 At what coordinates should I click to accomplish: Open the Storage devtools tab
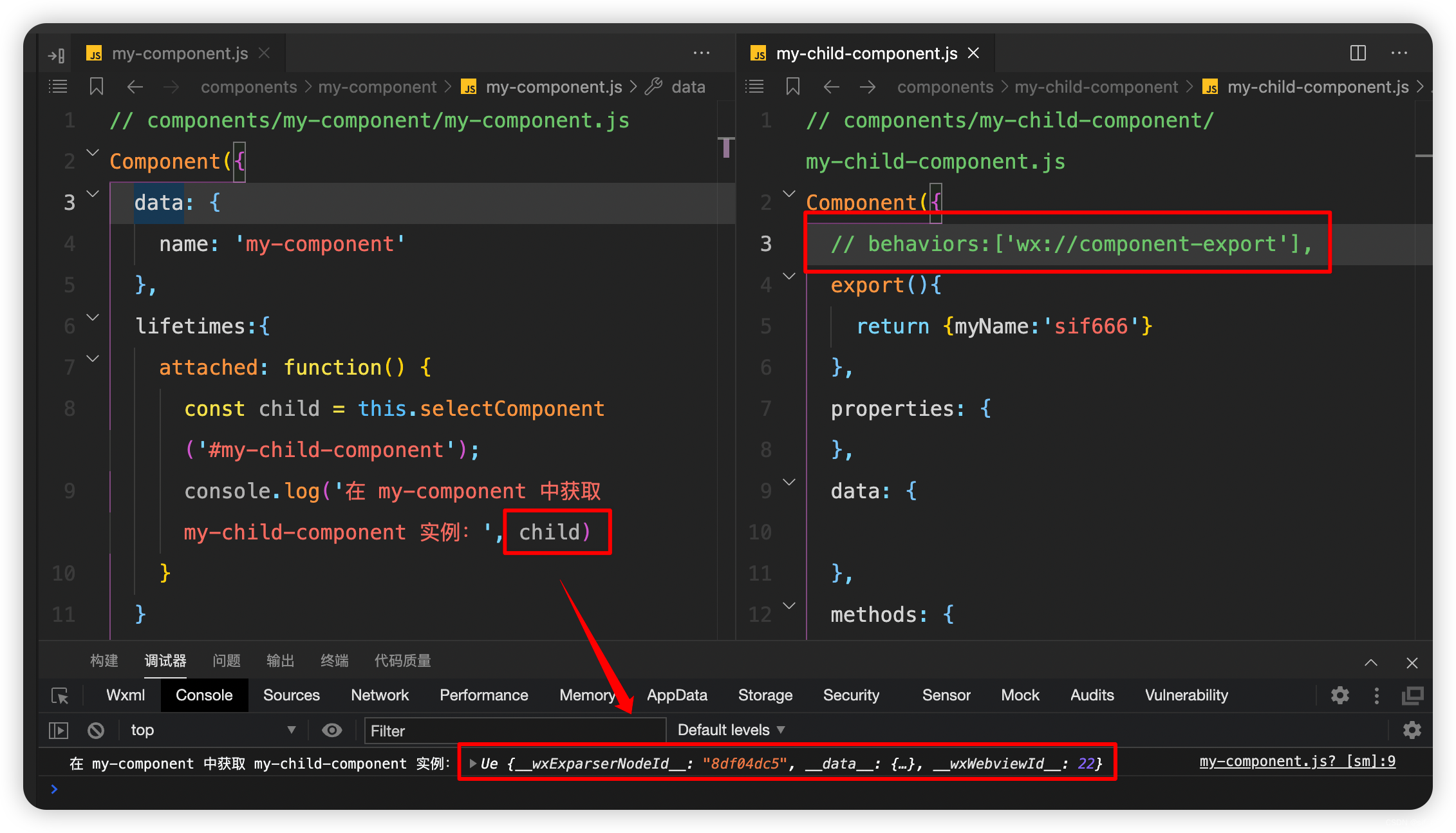(x=765, y=695)
